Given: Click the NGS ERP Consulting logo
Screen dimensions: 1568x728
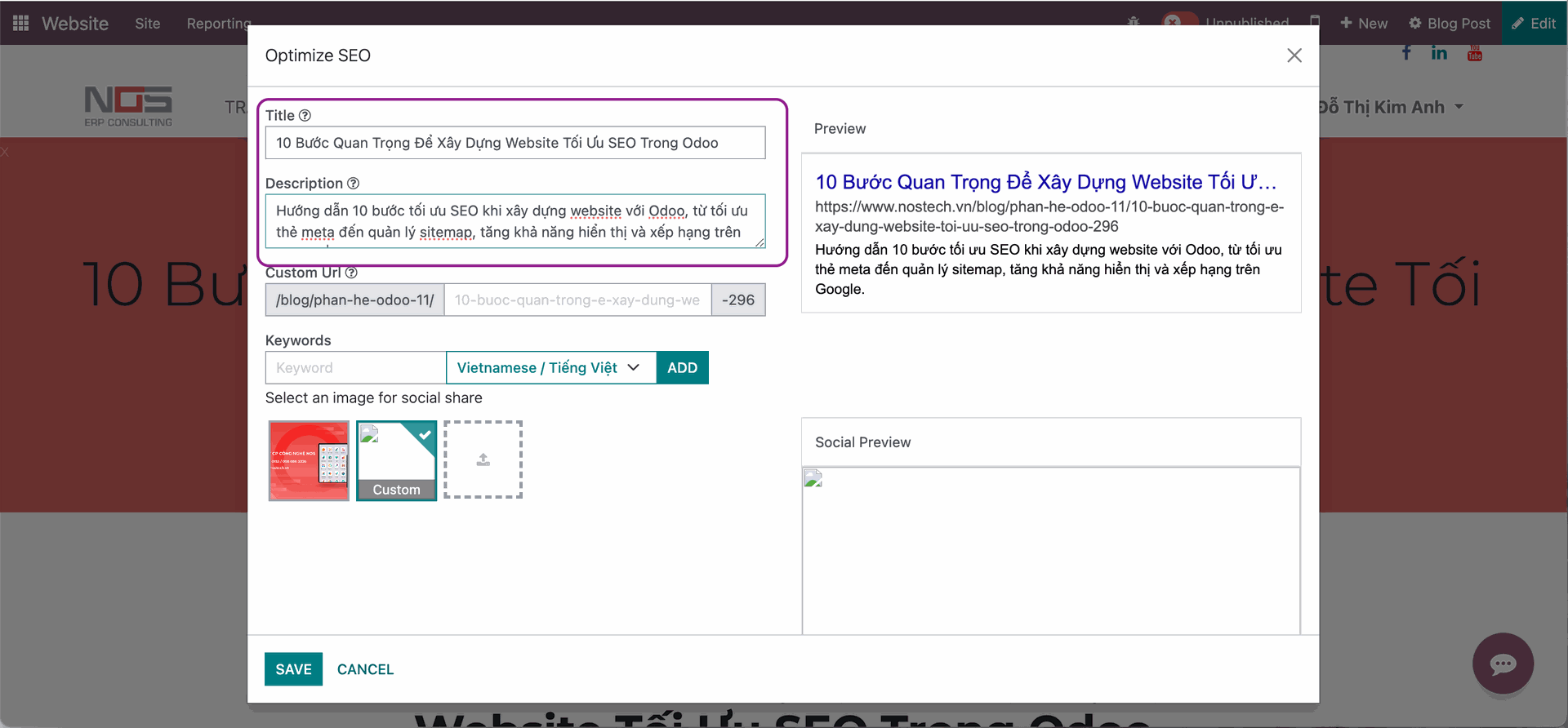Looking at the screenshot, I should tap(128, 106).
